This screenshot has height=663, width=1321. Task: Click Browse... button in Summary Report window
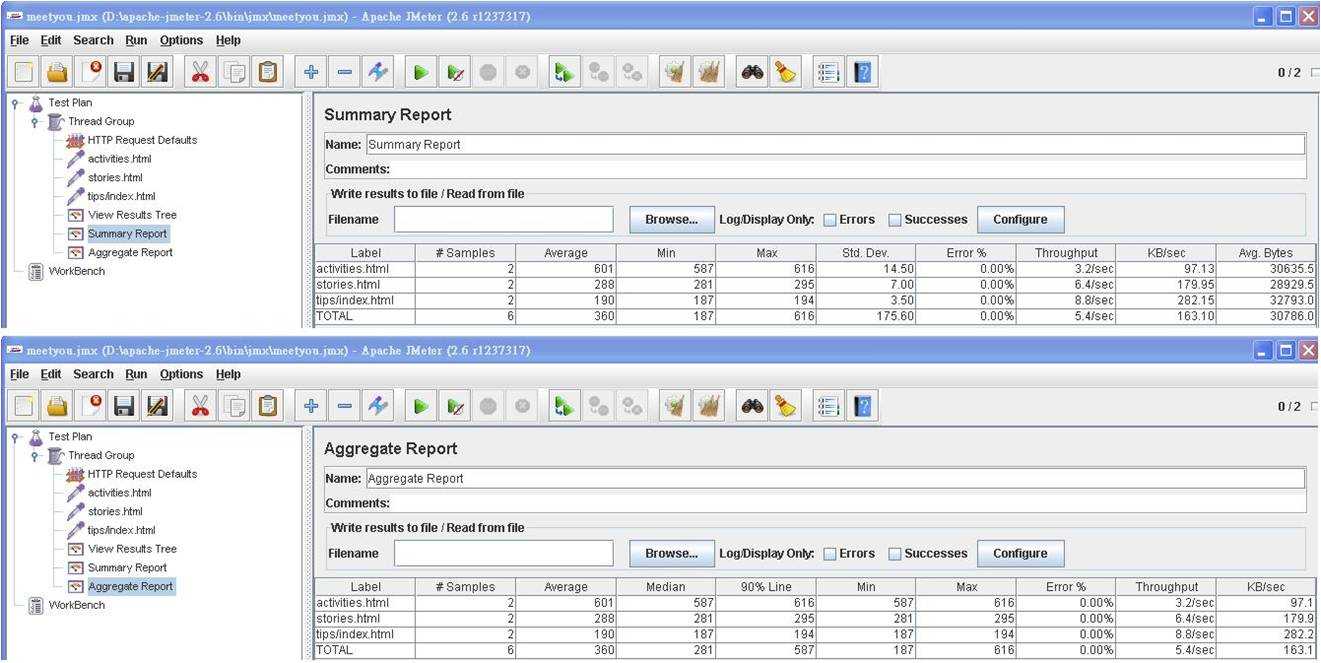(x=671, y=220)
